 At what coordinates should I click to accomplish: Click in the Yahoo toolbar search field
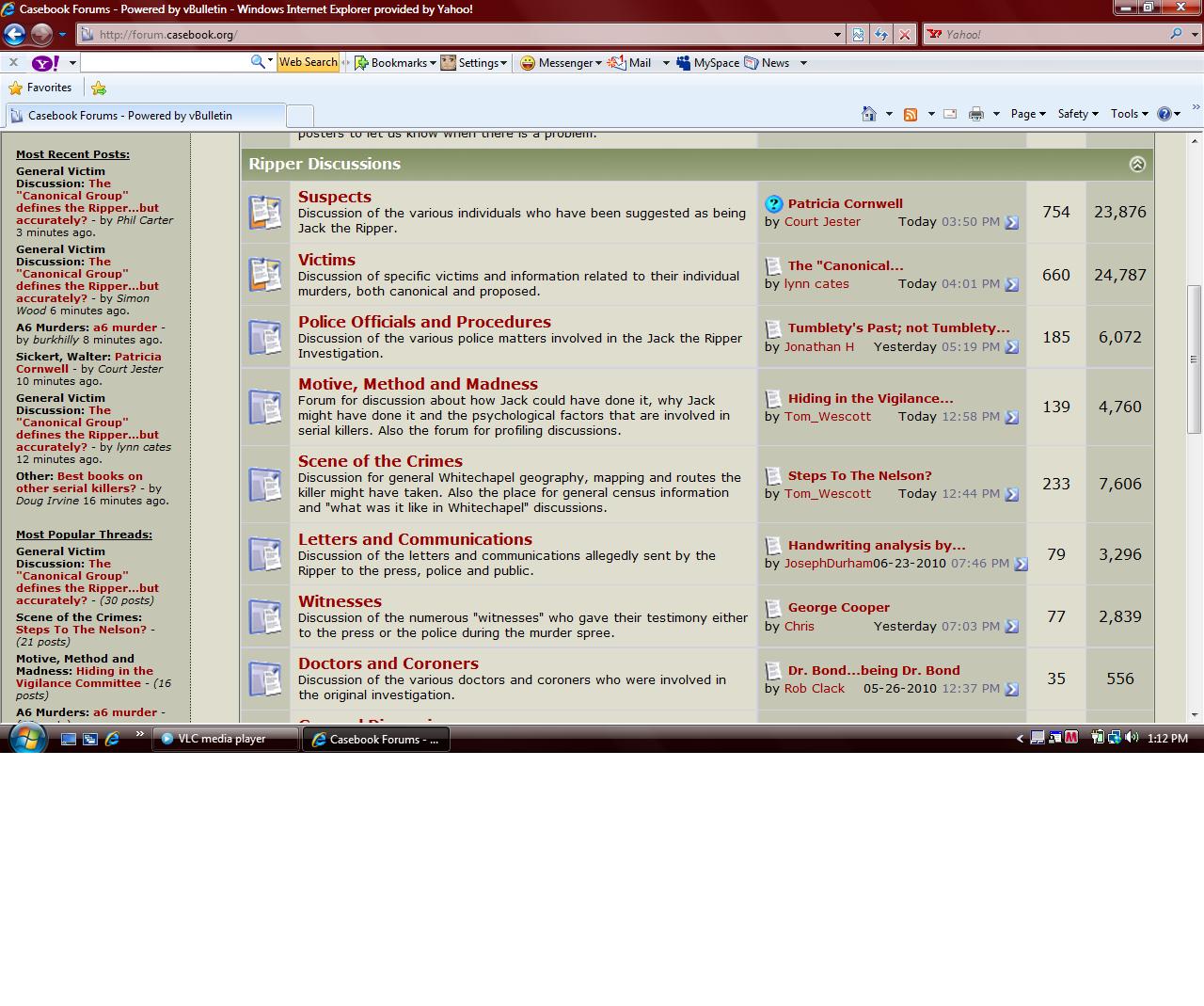[x=165, y=63]
